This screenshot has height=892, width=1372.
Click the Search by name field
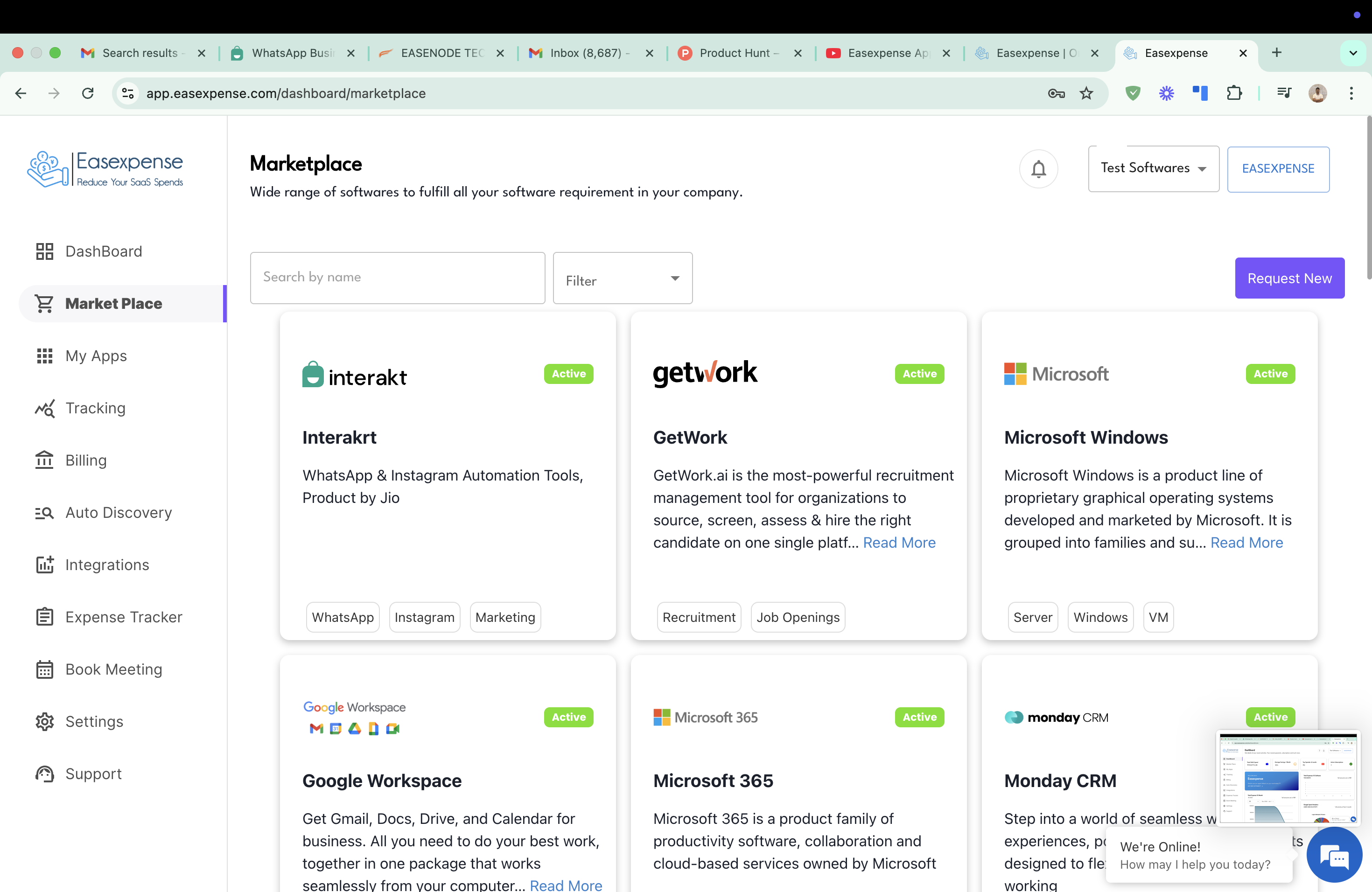(x=397, y=278)
